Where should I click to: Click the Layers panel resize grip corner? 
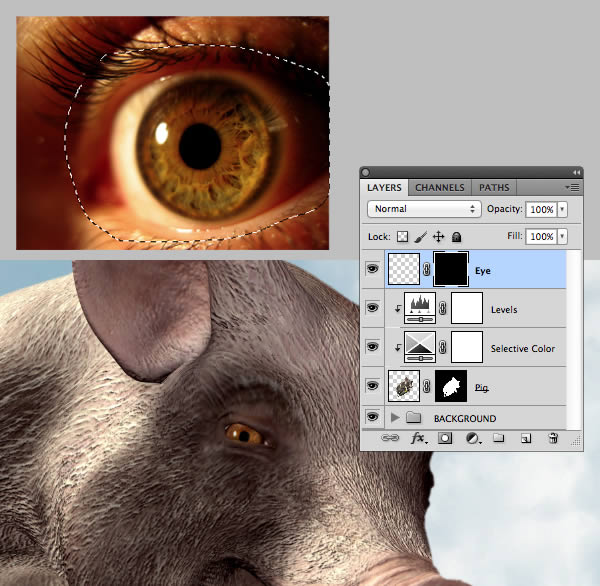[x=576, y=442]
